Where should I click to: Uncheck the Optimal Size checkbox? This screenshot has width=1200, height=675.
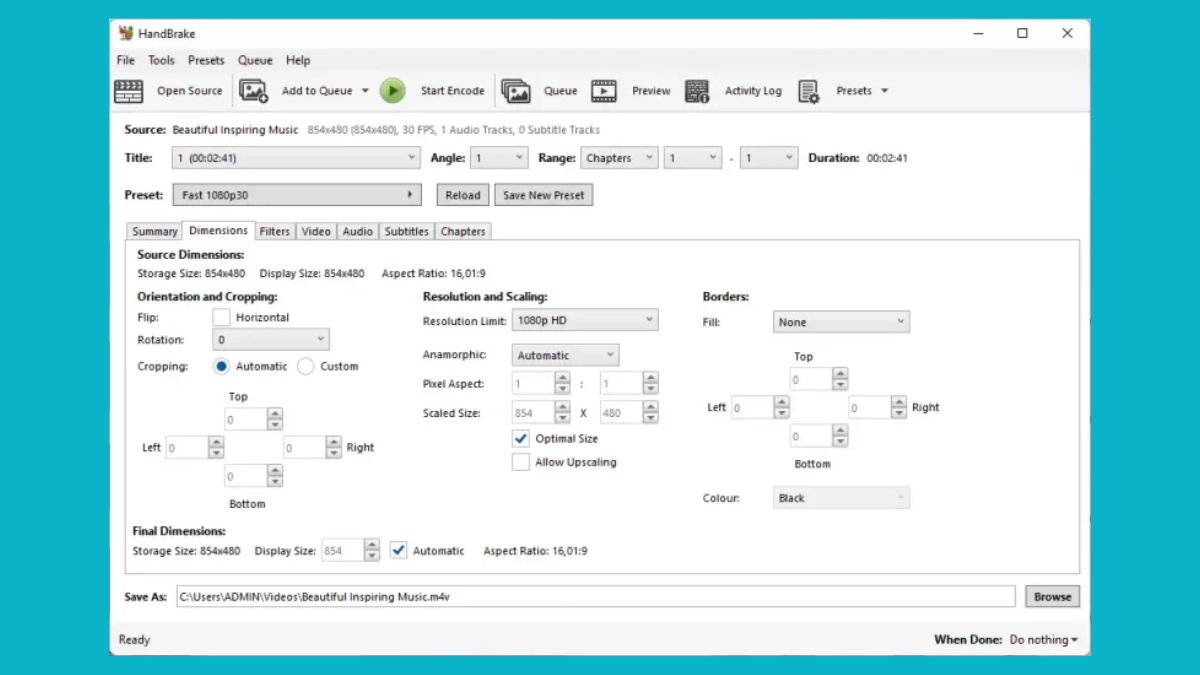(520, 438)
